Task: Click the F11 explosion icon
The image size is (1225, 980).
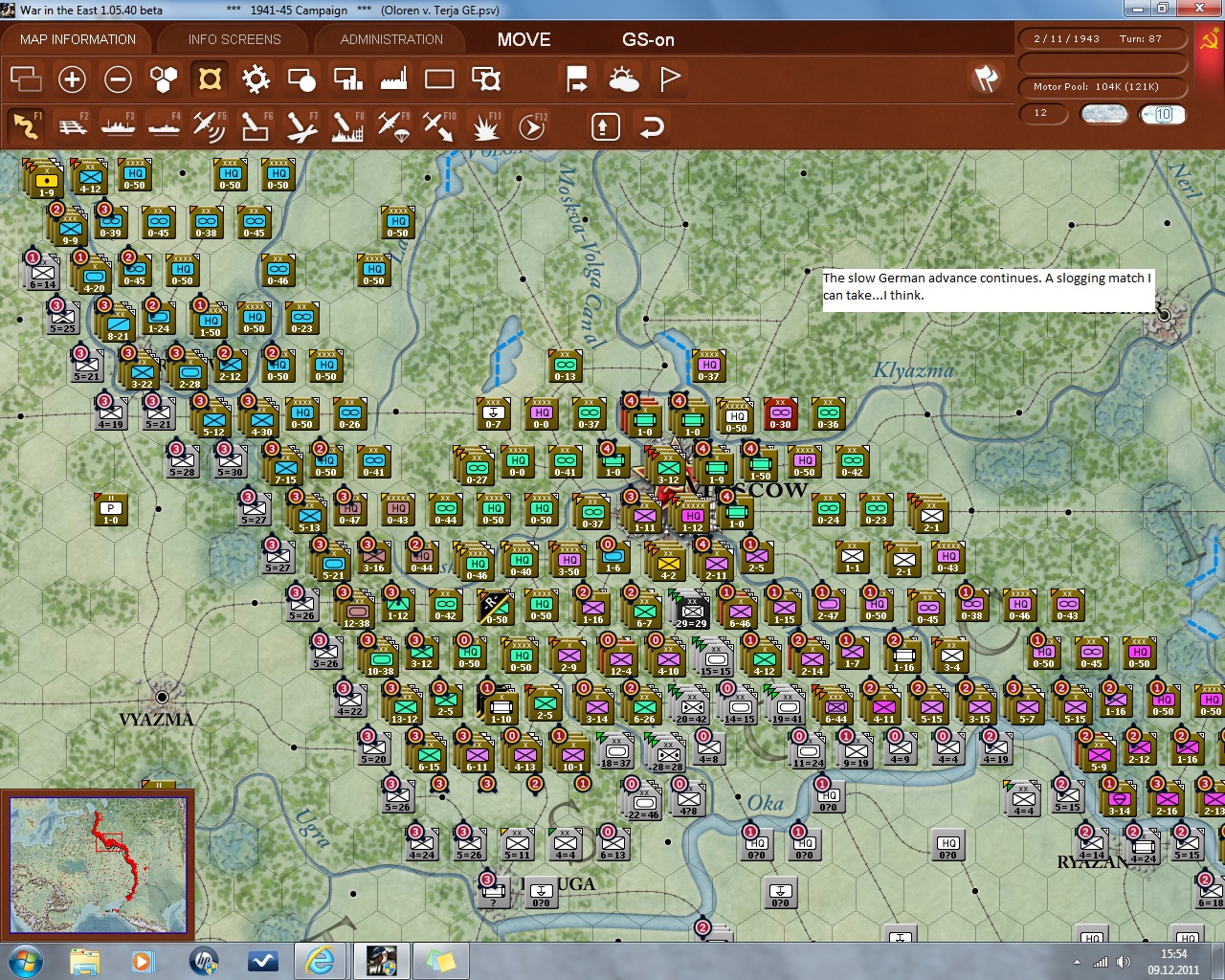Action: [486, 126]
